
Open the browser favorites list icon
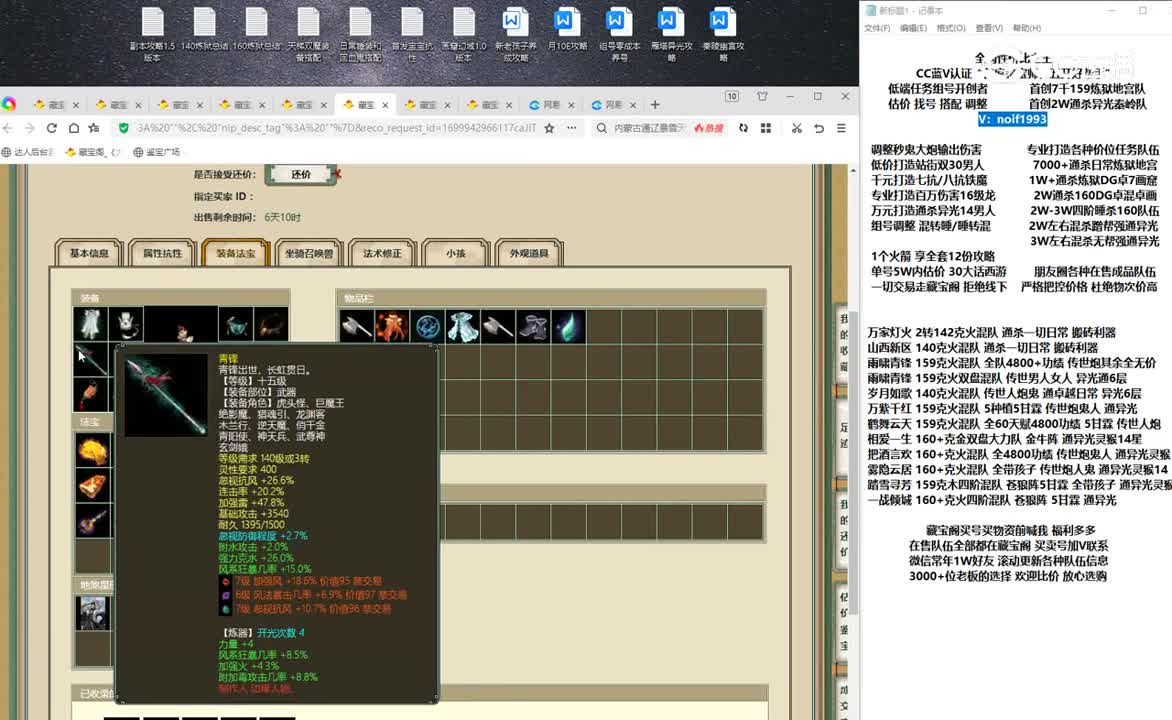[94, 128]
